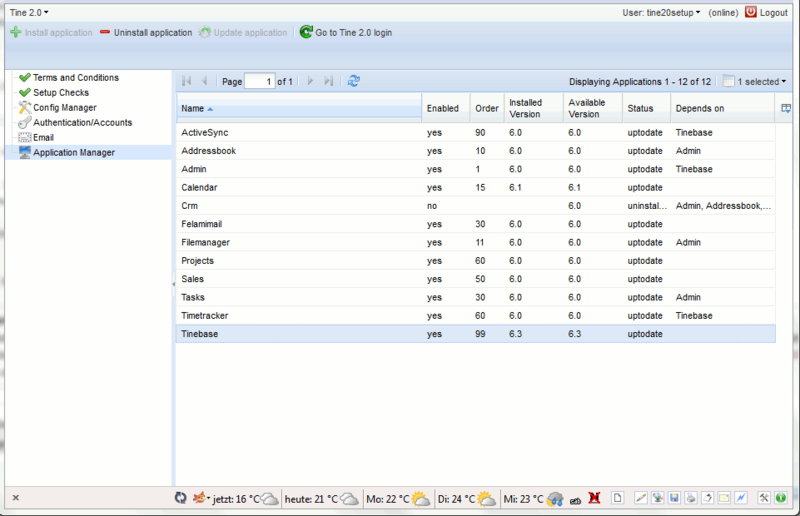Sort by Order column header
Viewport: 800px width, 516px height.
(x=487, y=108)
